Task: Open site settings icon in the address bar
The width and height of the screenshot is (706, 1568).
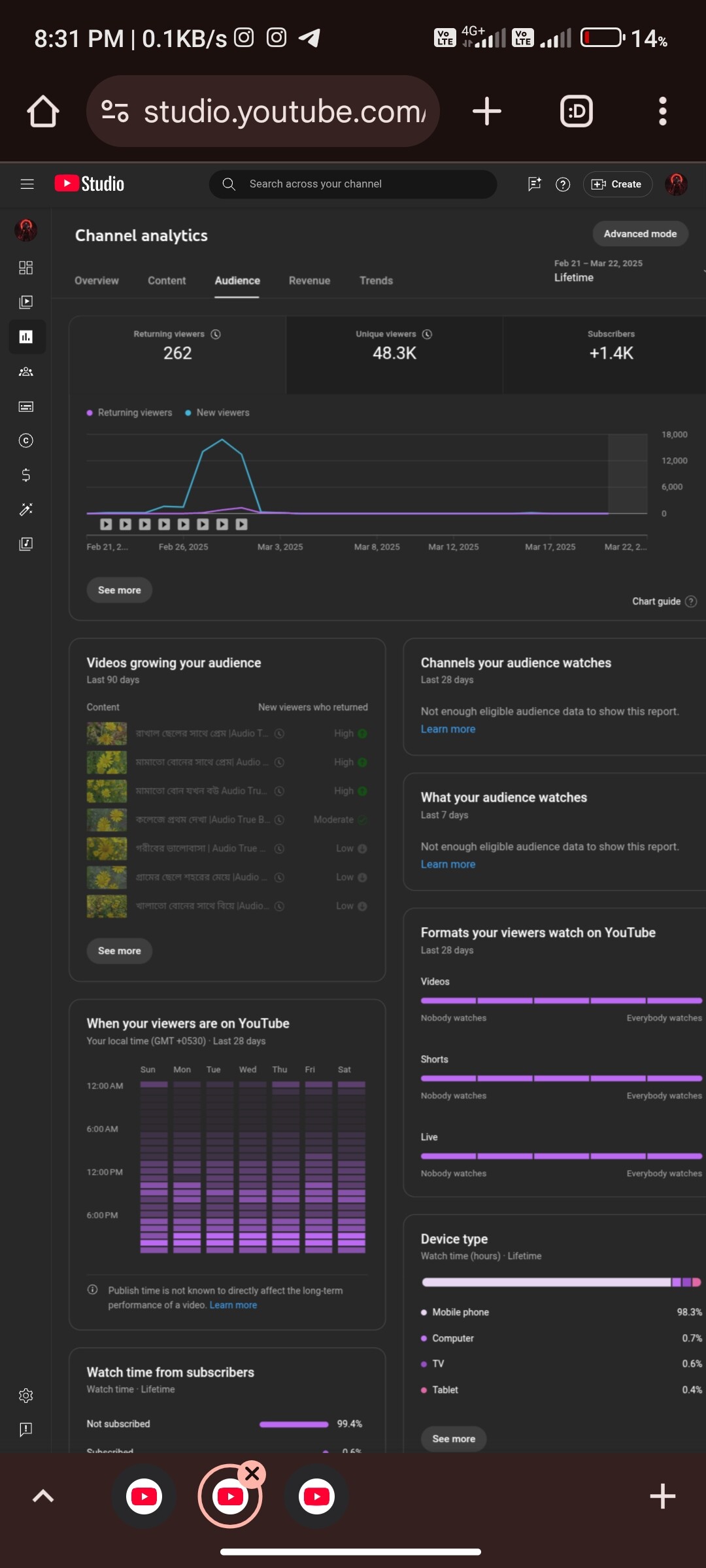Action: pyautogui.click(x=115, y=111)
